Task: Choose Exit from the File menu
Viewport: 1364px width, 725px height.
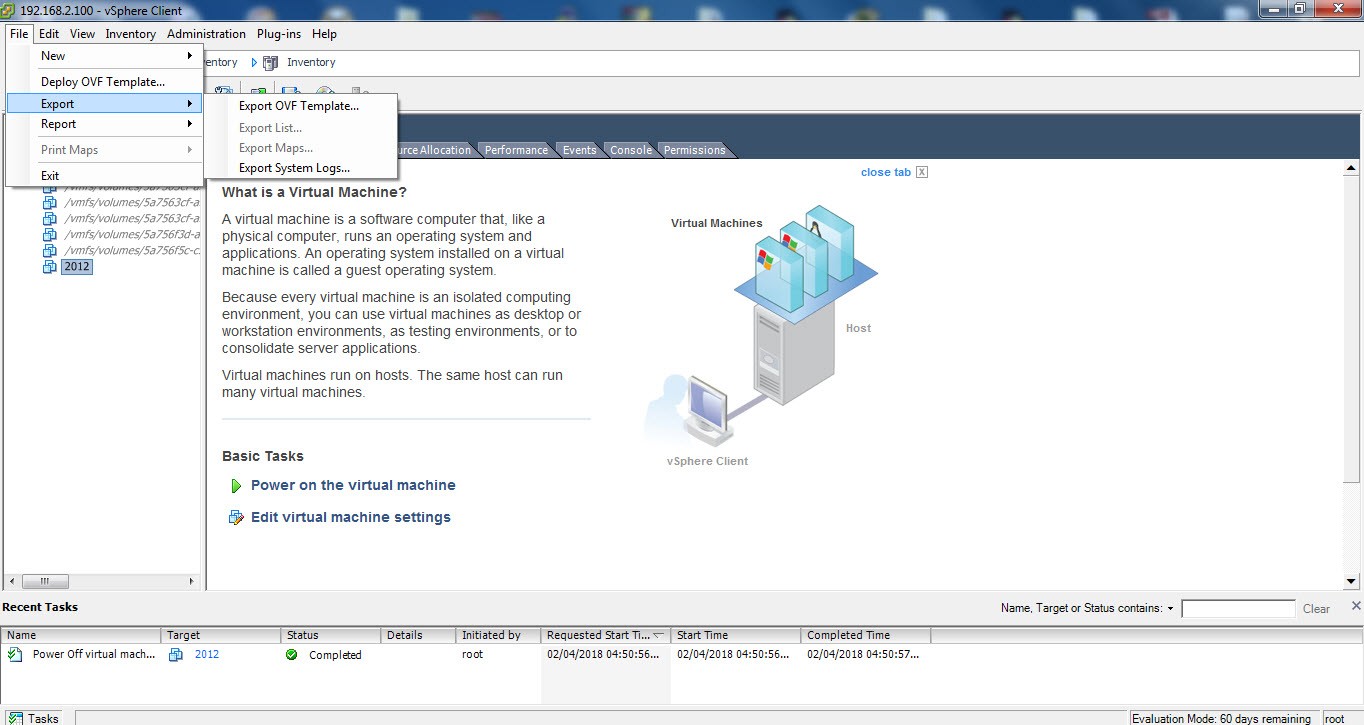Action: [x=104, y=176]
